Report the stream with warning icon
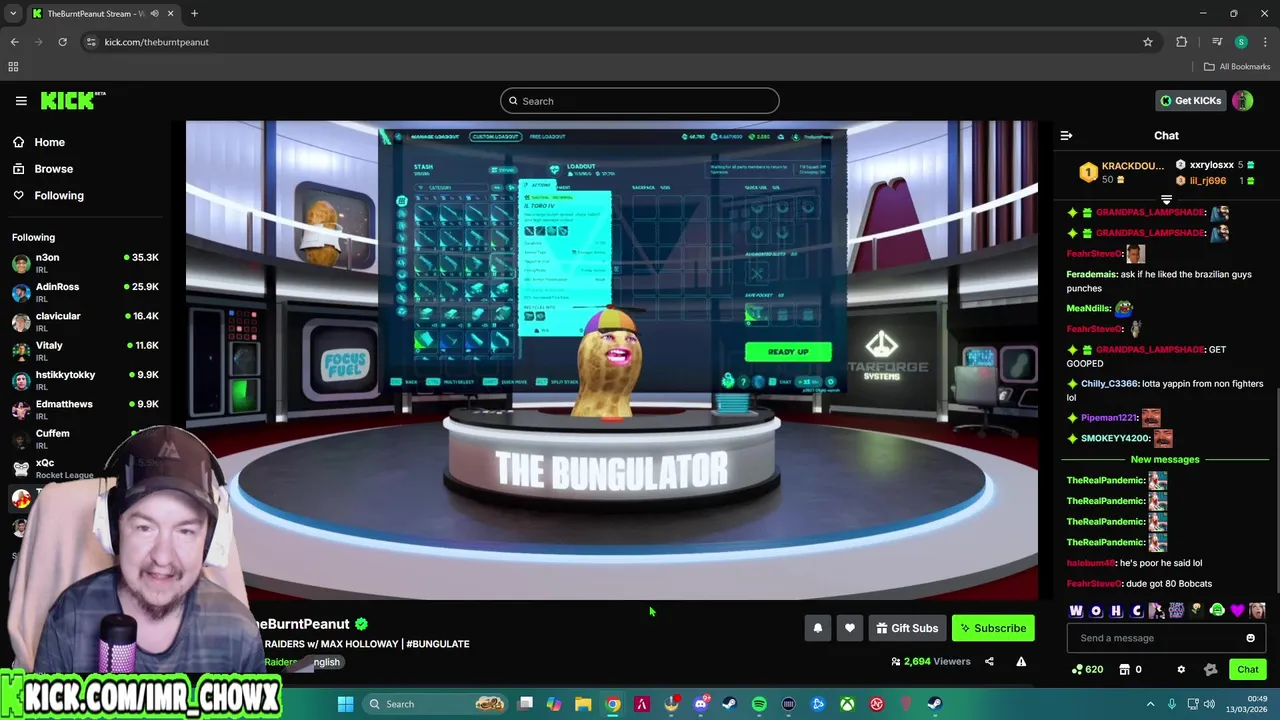The width and height of the screenshot is (1280, 720). click(1021, 662)
